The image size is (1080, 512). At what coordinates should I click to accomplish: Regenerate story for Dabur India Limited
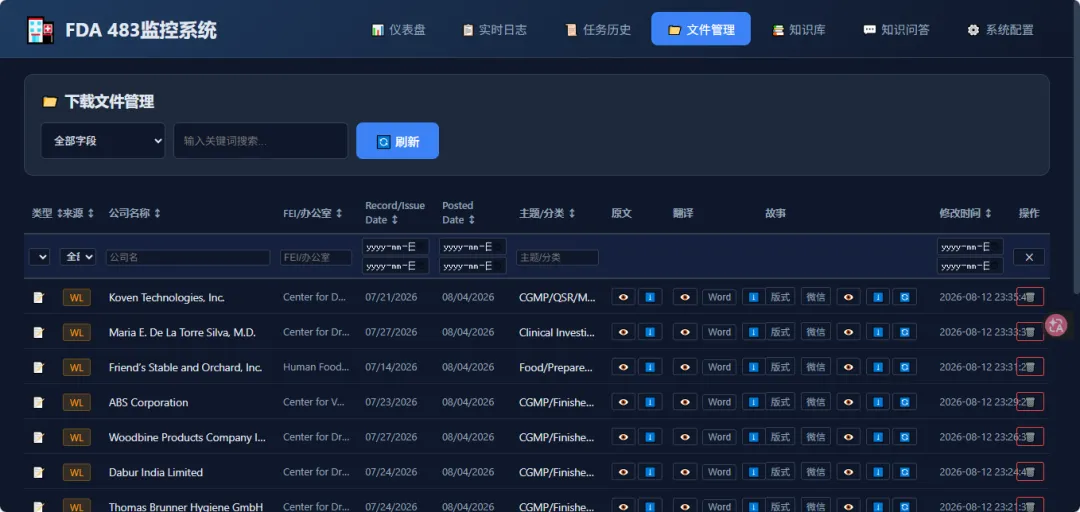(x=904, y=472)
